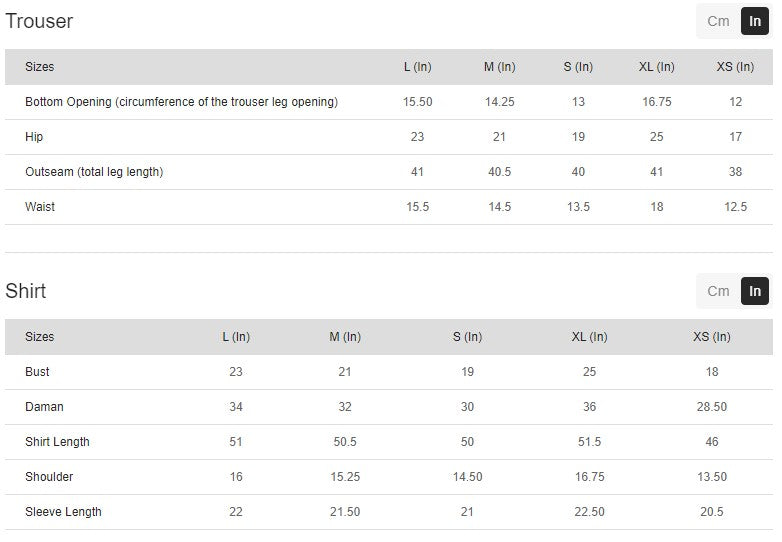
Task: Click the Trouser section heading
Action: click(x=39, y=21)
